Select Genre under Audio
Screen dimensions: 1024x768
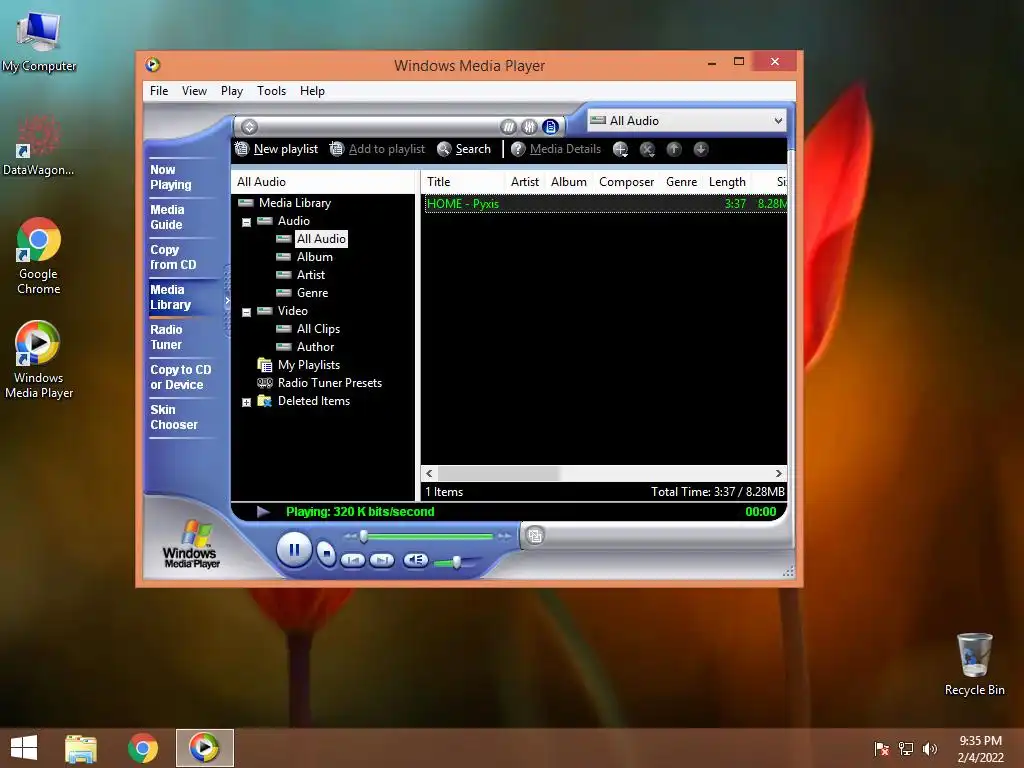[x=312, y=293]
